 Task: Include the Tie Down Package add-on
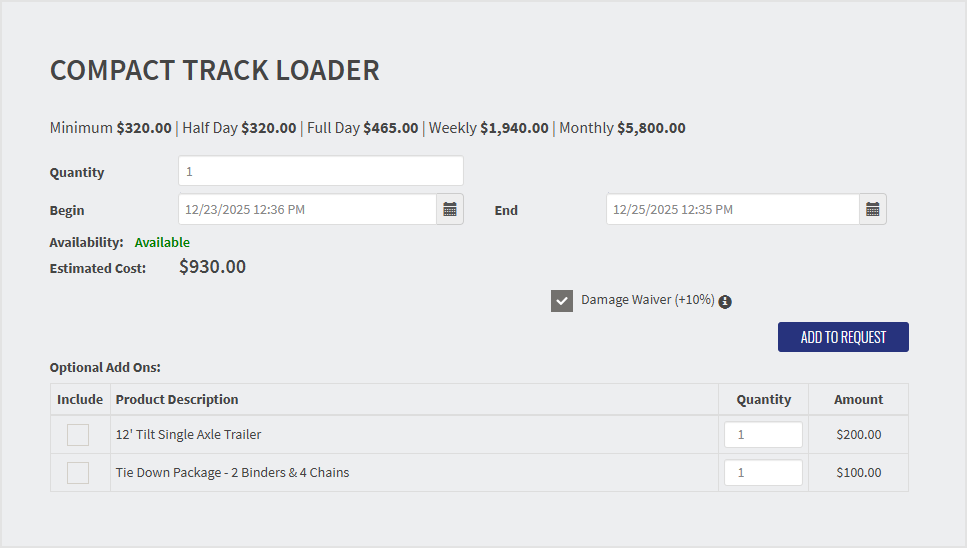[78, 473]
